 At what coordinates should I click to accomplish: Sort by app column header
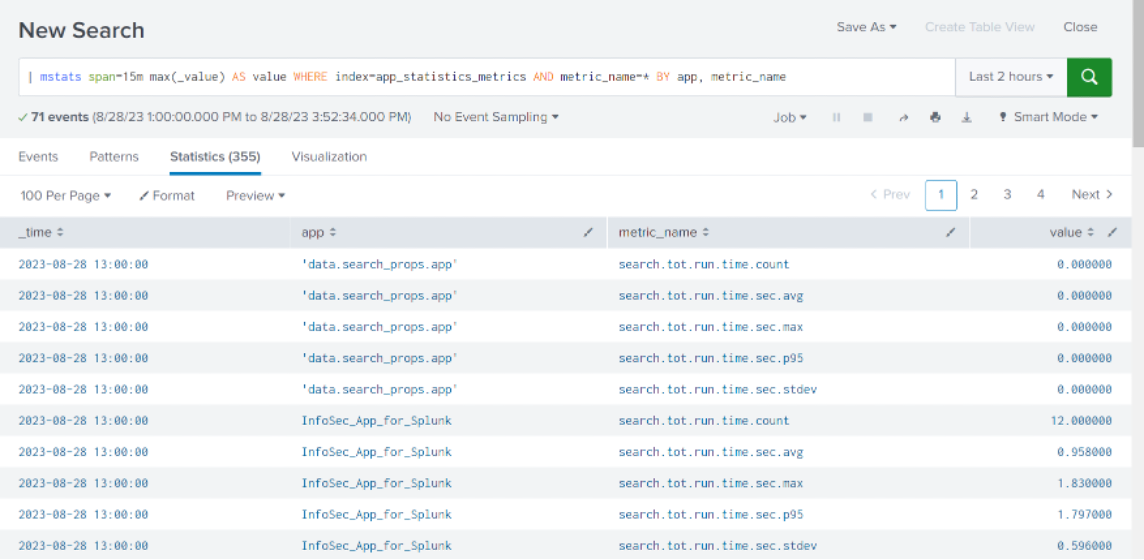318,233
